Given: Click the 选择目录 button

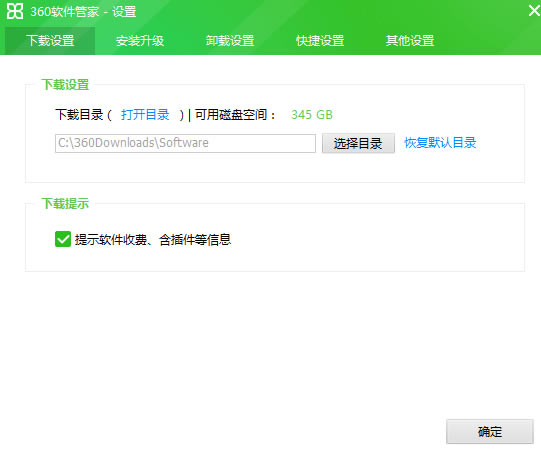Looking at the screenshot, I should coord(358,143).
